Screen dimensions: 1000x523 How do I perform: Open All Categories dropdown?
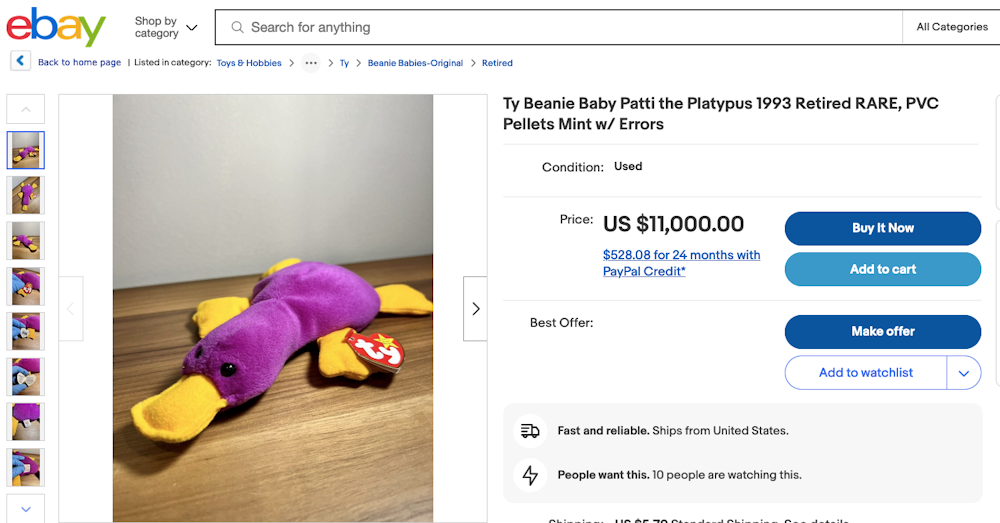click(951, 27)
